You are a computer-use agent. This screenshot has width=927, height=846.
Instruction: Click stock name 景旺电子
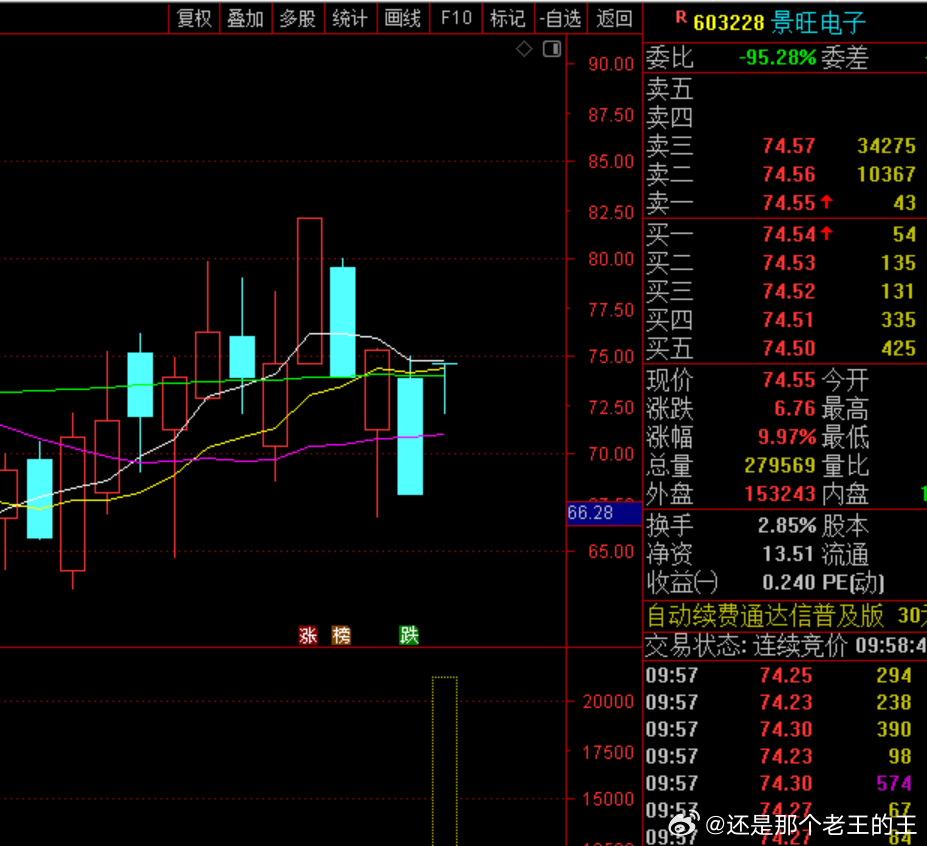(818, 22)
